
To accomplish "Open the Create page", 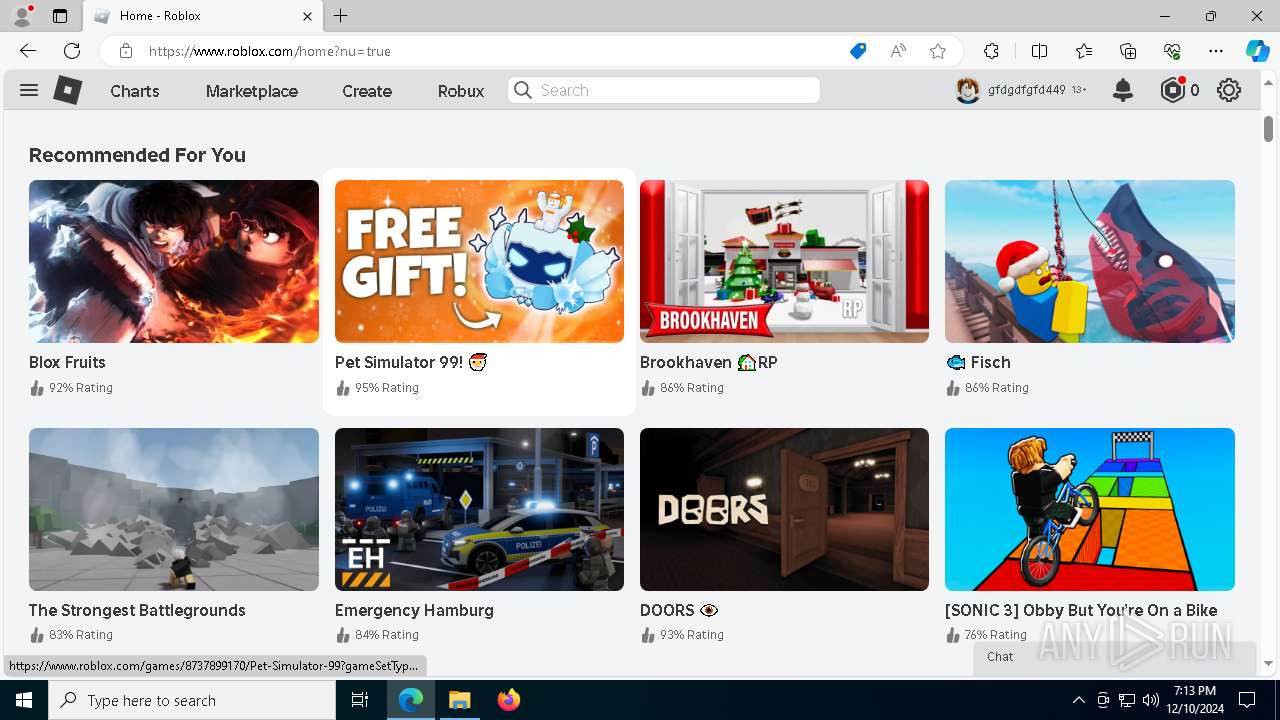I will tap(367, 91).
